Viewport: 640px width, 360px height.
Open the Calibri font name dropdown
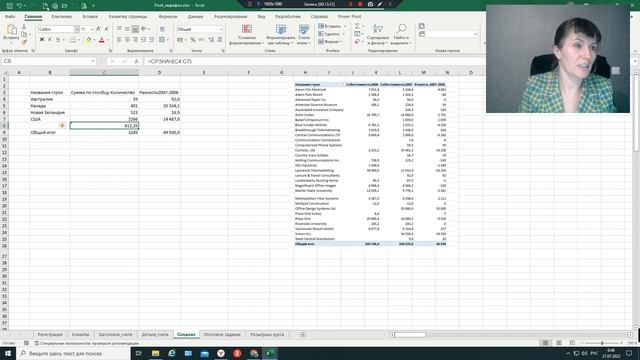tap(77, 29)
